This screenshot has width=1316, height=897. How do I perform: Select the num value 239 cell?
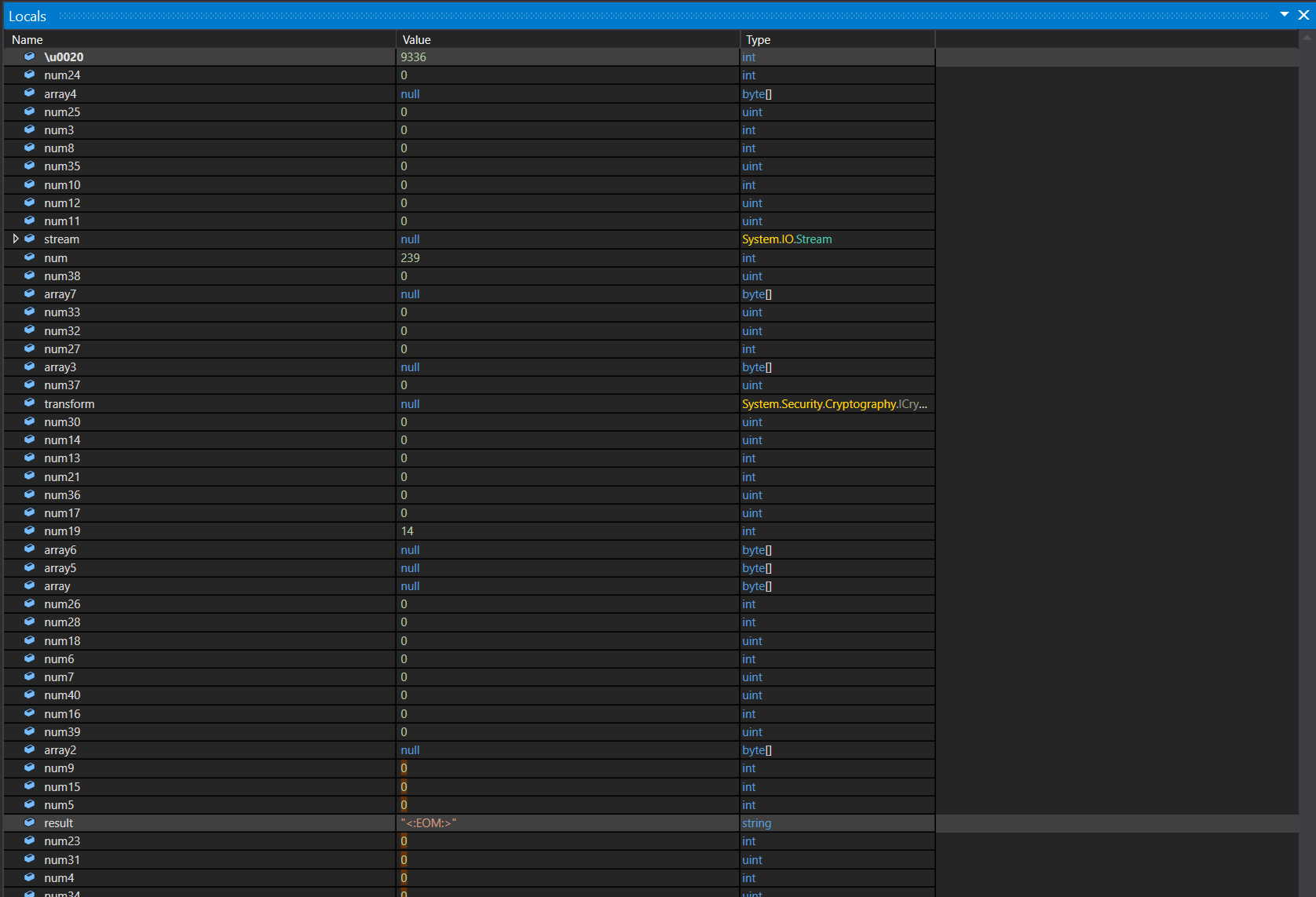(411, 257)
